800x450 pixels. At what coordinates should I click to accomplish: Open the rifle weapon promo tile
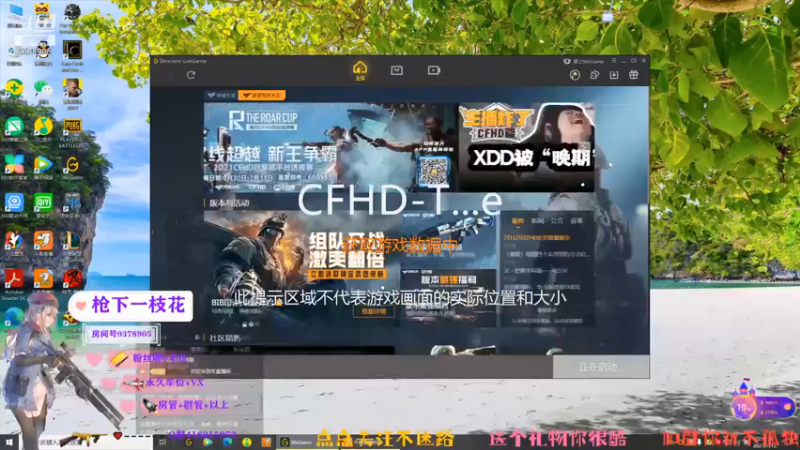448,238
